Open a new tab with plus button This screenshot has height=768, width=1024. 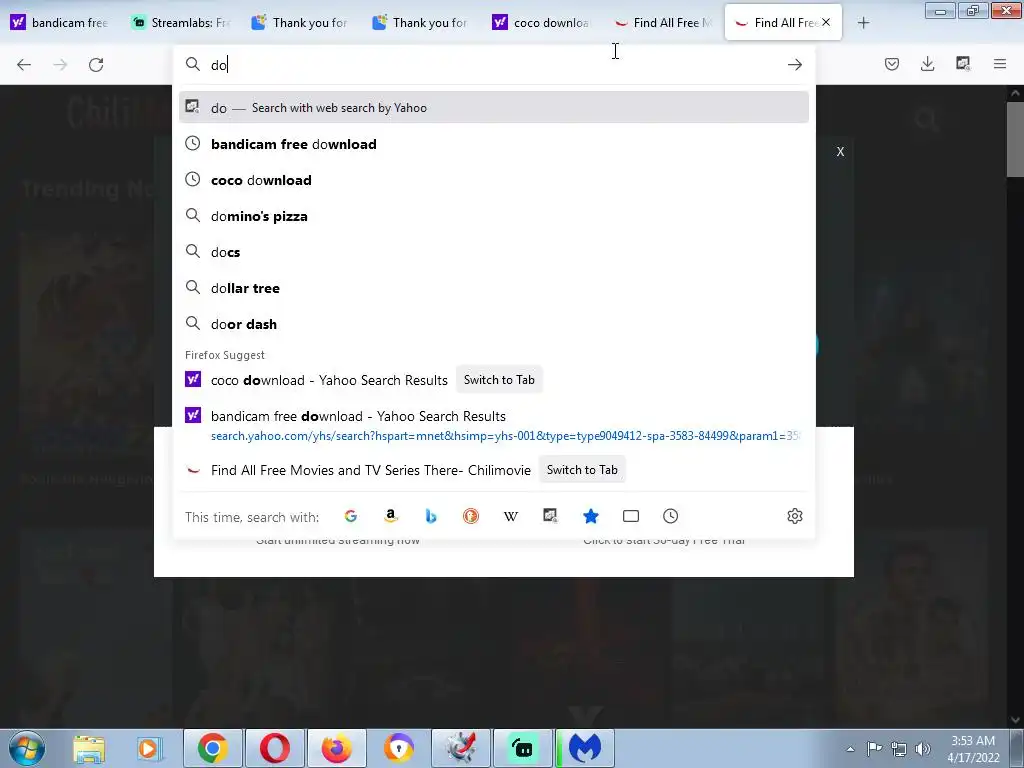click(863, 23)
